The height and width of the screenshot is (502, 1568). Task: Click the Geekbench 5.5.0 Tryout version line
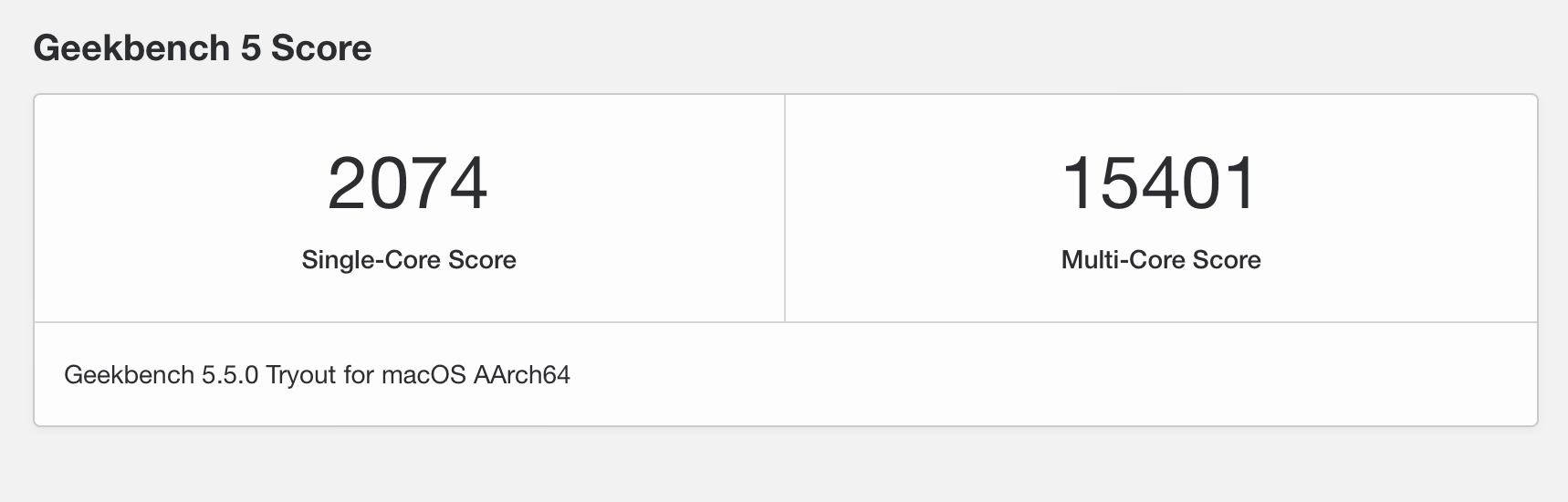coord(317,375)
